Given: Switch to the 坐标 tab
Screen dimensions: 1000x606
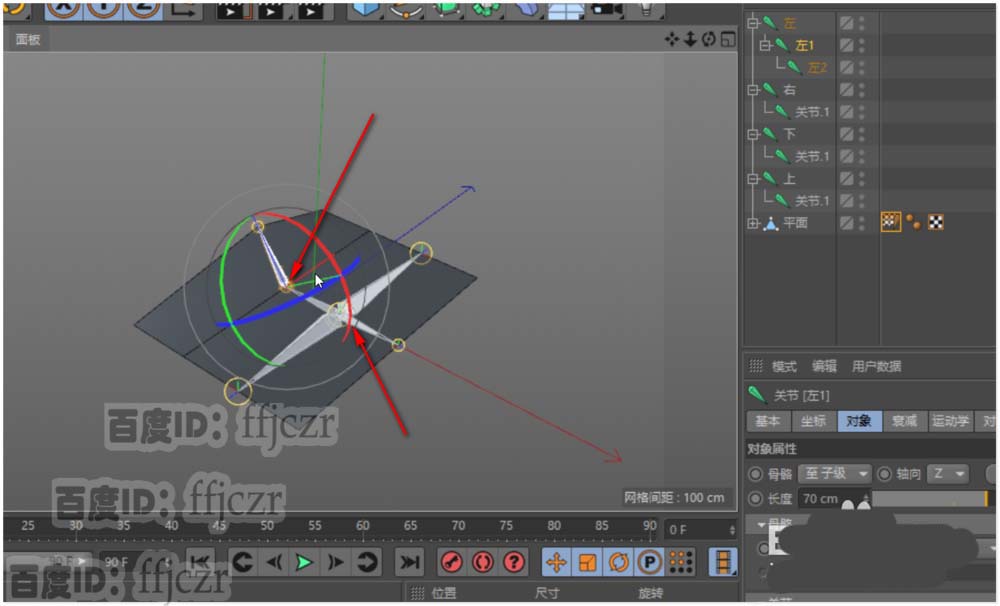Looking at the screenshot, I should pyautogui.click(x=814, y=421).
